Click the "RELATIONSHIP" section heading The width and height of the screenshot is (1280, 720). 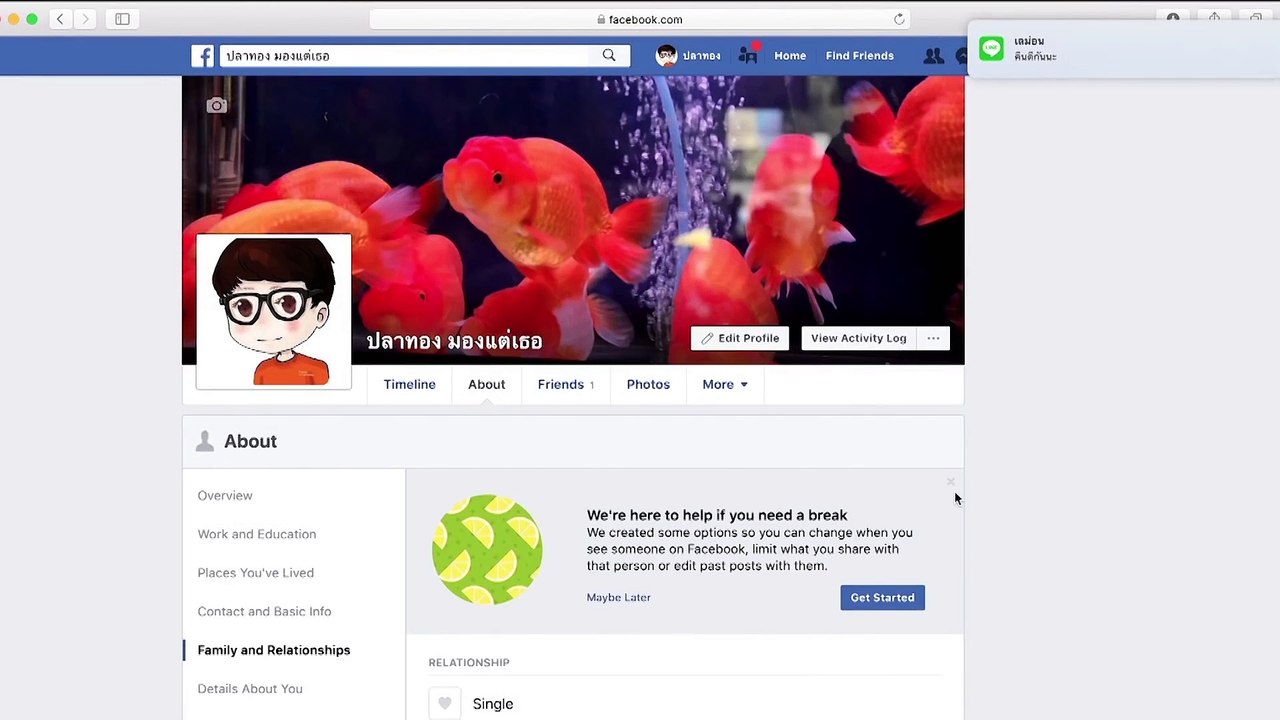469,663
